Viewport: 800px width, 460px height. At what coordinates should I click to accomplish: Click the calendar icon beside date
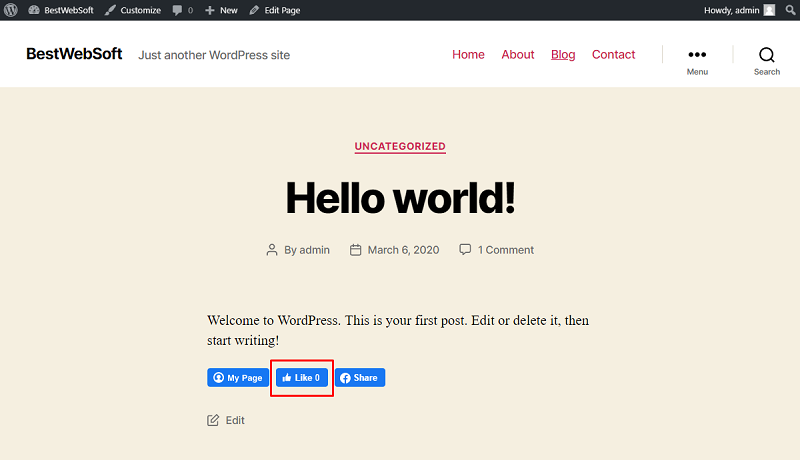[356, 250]
